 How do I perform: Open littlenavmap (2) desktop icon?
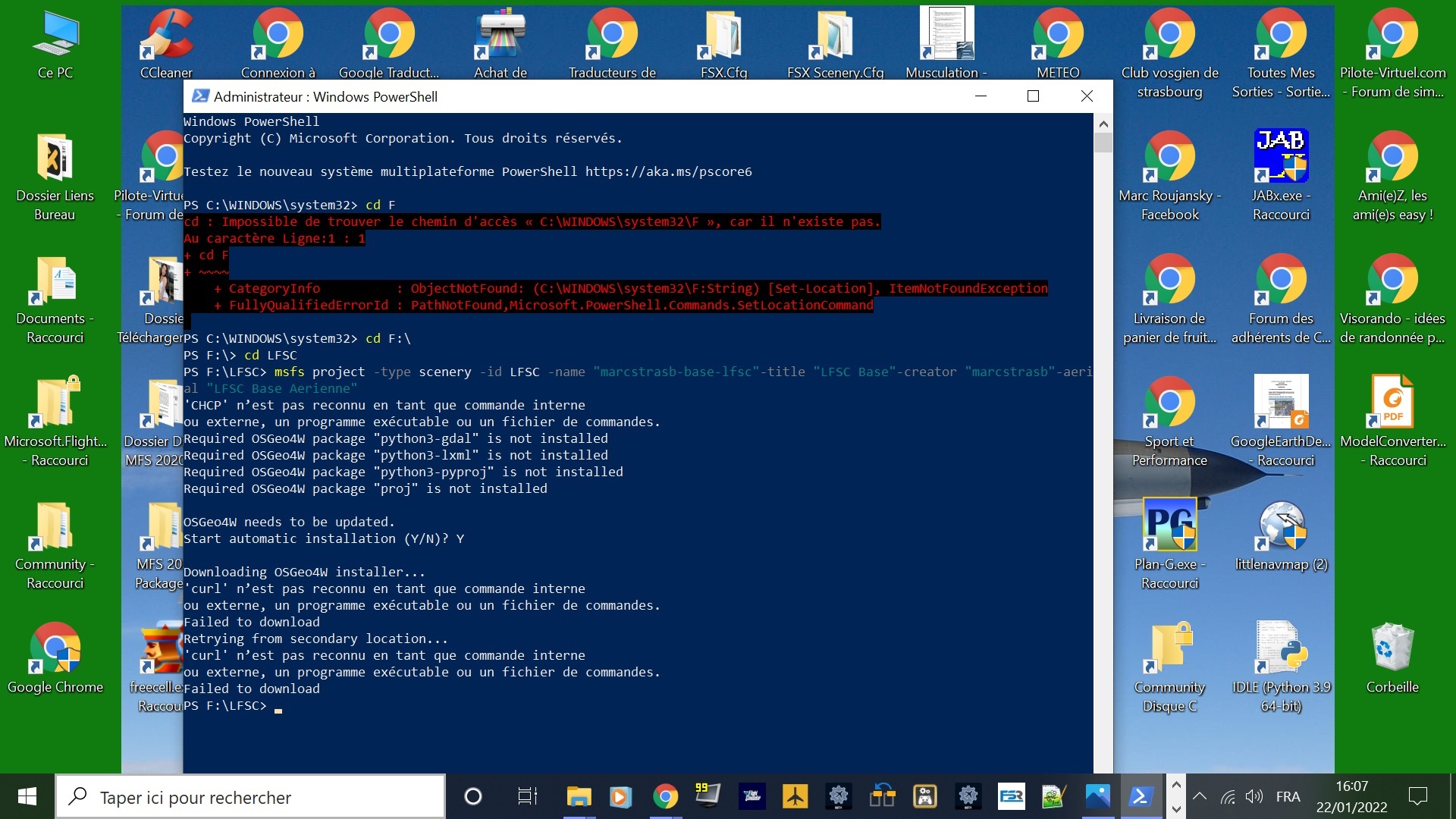click(x=1281, y=525)
